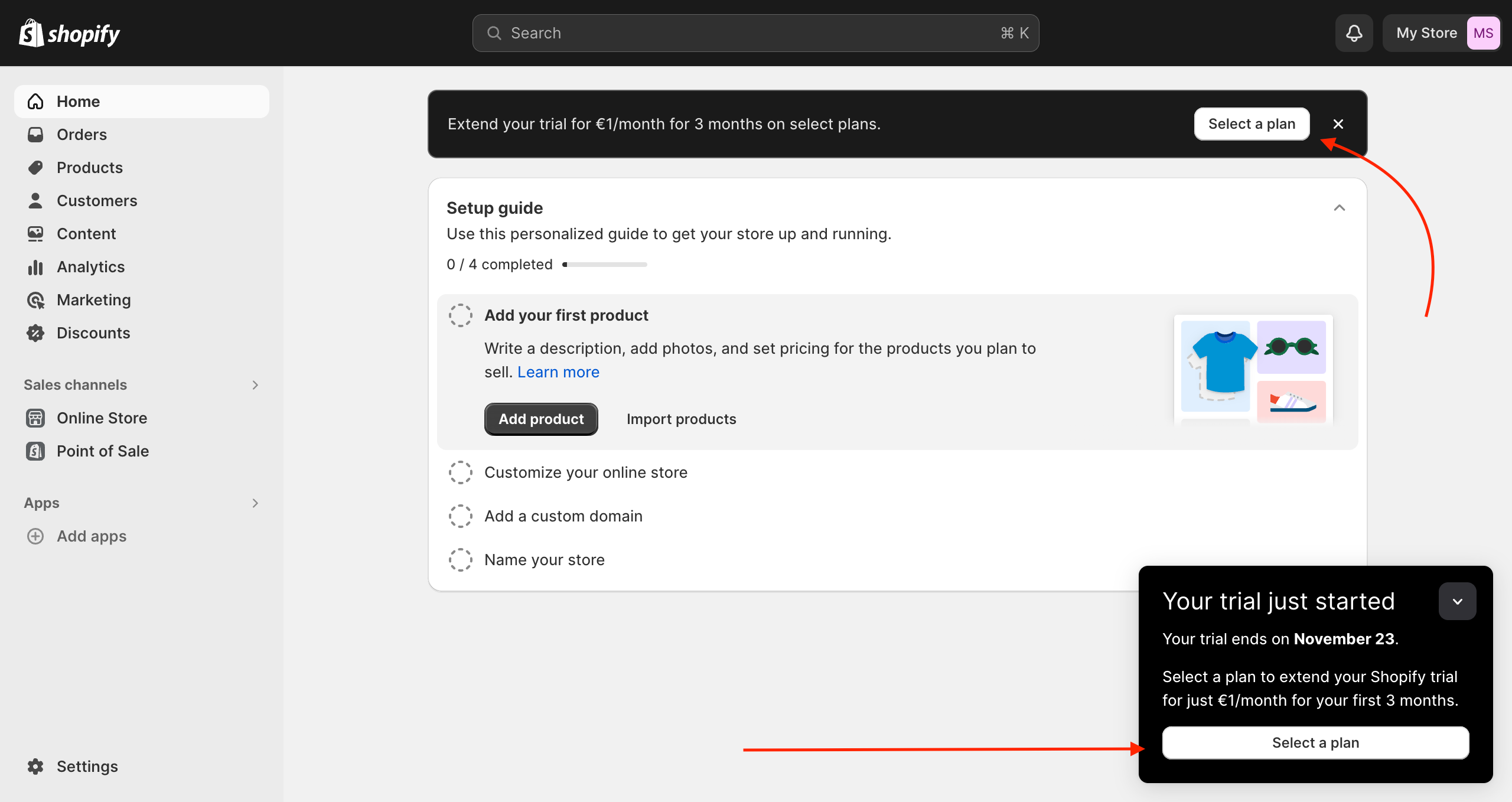Open the Online Store menu item
This screenshot has height=802, width=1512.
(x=102, y=418)
